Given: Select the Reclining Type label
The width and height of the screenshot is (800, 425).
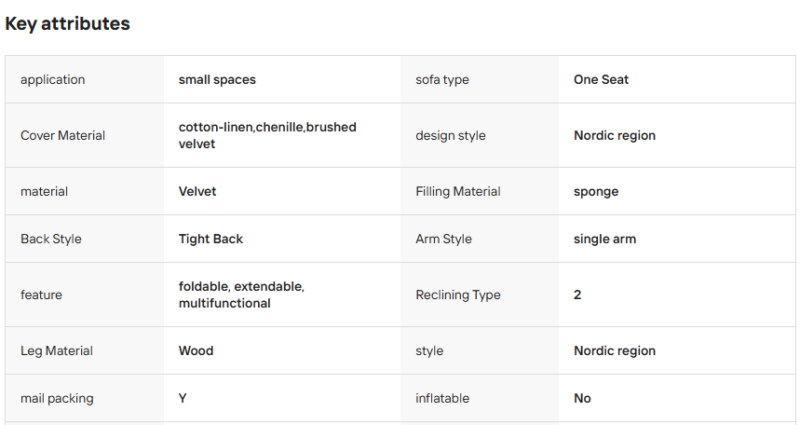Looking at the screenshot, I should point(458,295).
